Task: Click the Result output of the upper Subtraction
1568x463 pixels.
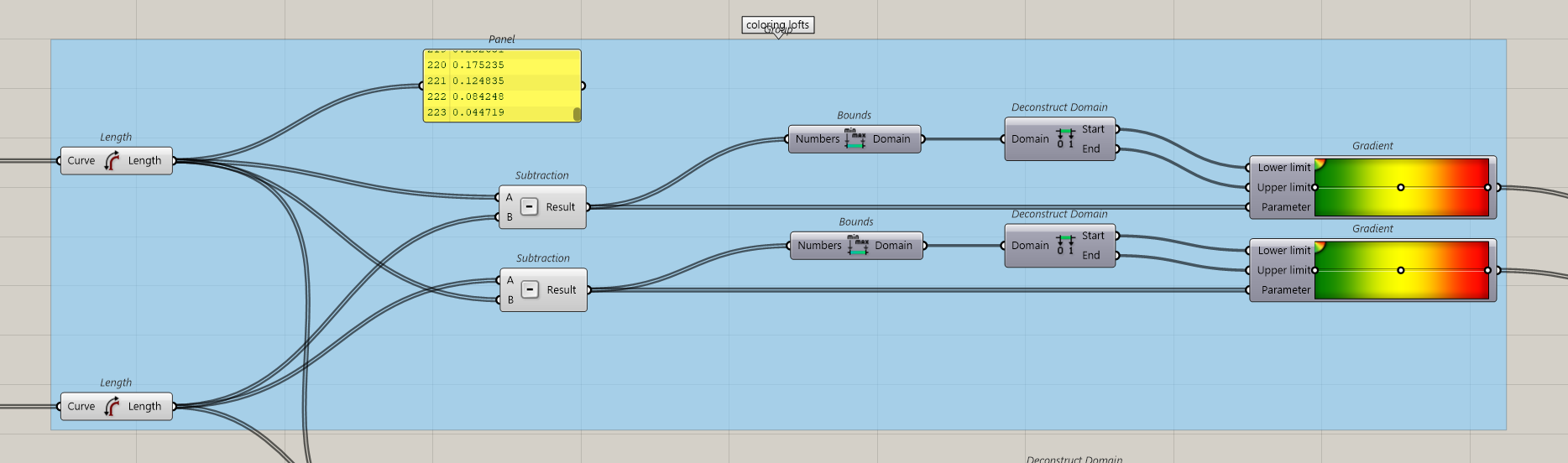Action: (561, 207)
